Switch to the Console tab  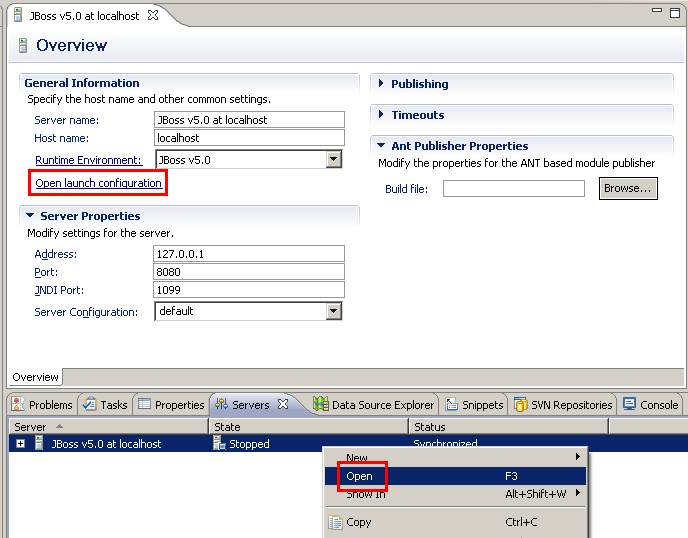650,405
